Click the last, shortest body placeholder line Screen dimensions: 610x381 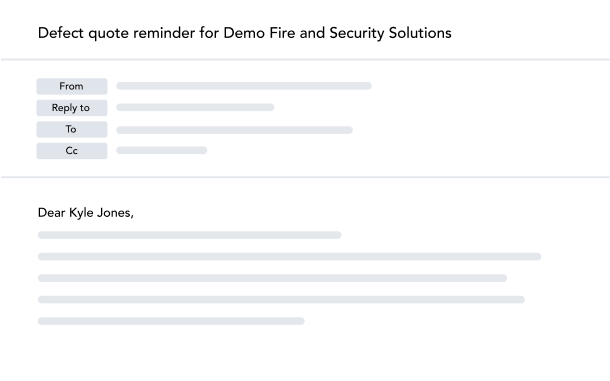(171, 321)
